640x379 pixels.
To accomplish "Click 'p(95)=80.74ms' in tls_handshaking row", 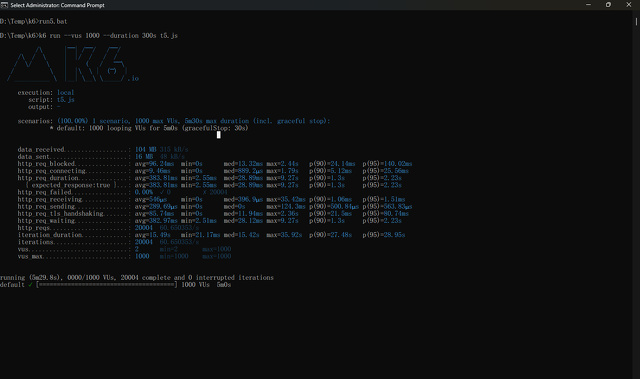I will coord(385,214).
